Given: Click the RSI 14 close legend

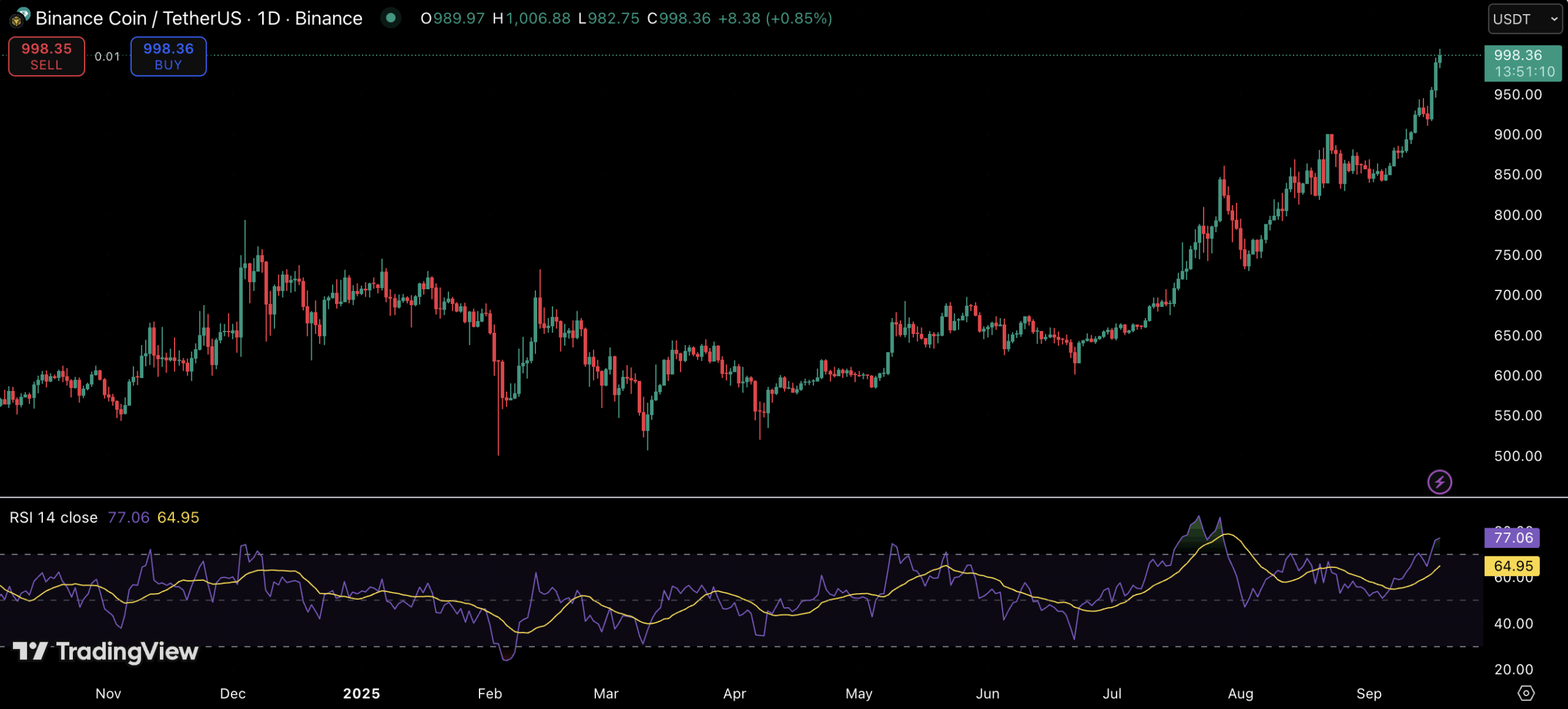Looking at the screenshot, I should point(53,517).
